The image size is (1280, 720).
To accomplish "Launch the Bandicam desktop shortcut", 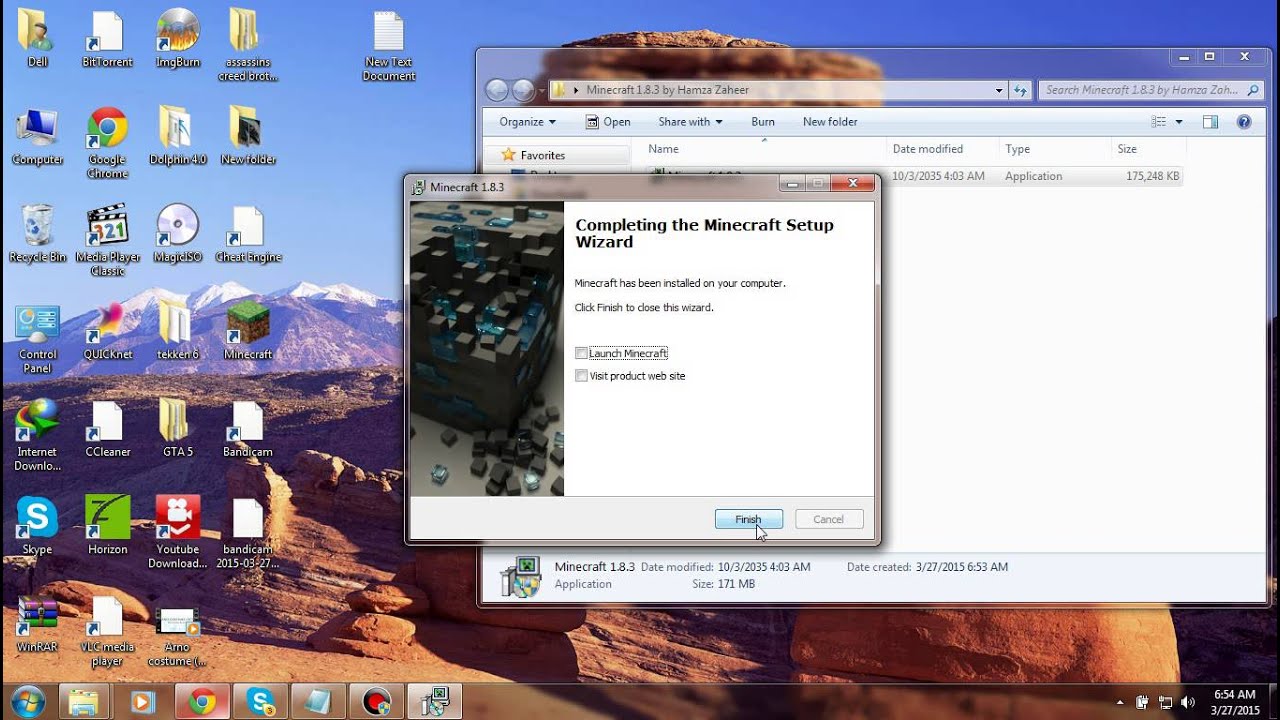I will (248, 429).
